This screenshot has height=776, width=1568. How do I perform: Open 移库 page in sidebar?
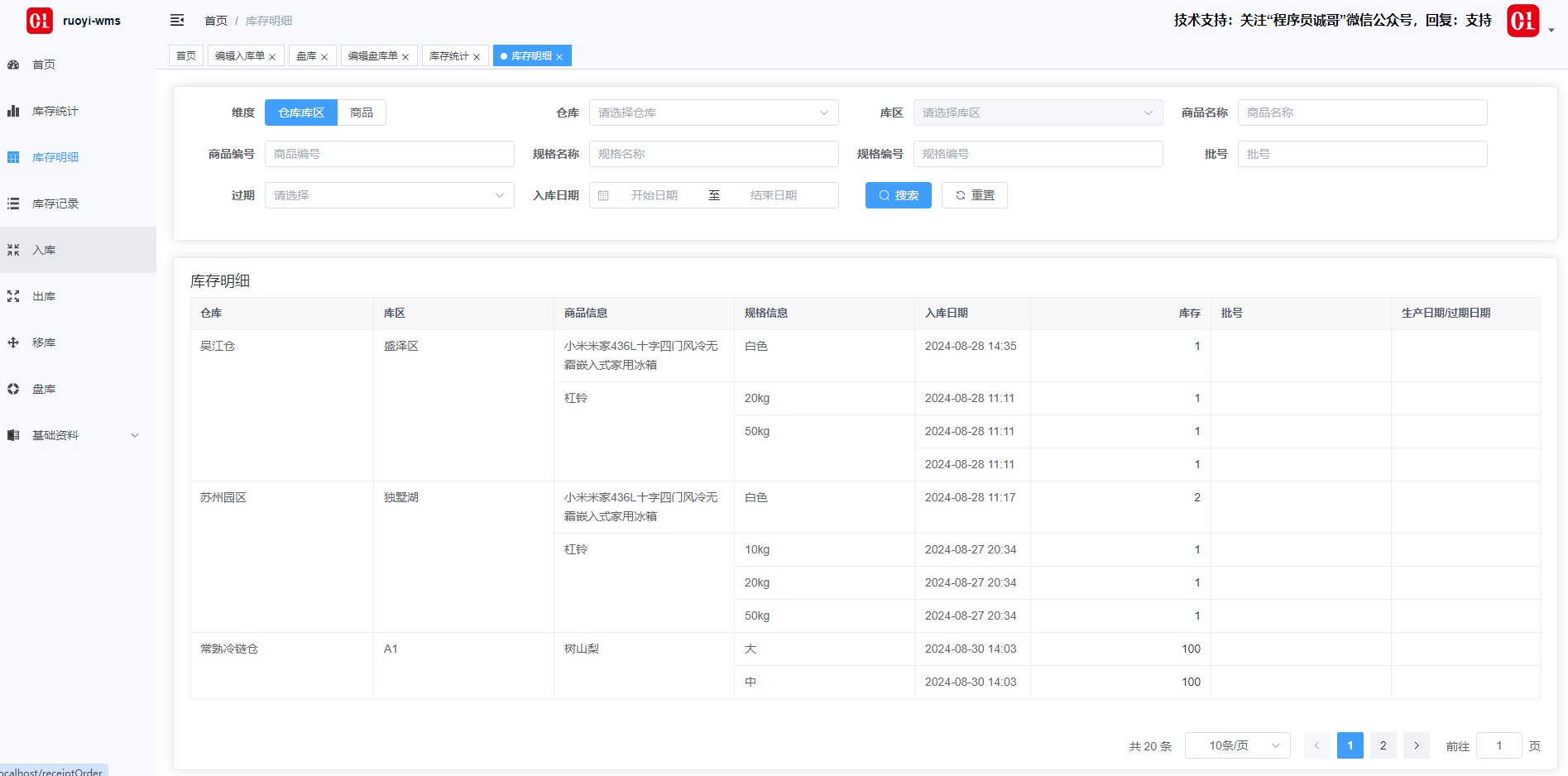tap(78, 342)
